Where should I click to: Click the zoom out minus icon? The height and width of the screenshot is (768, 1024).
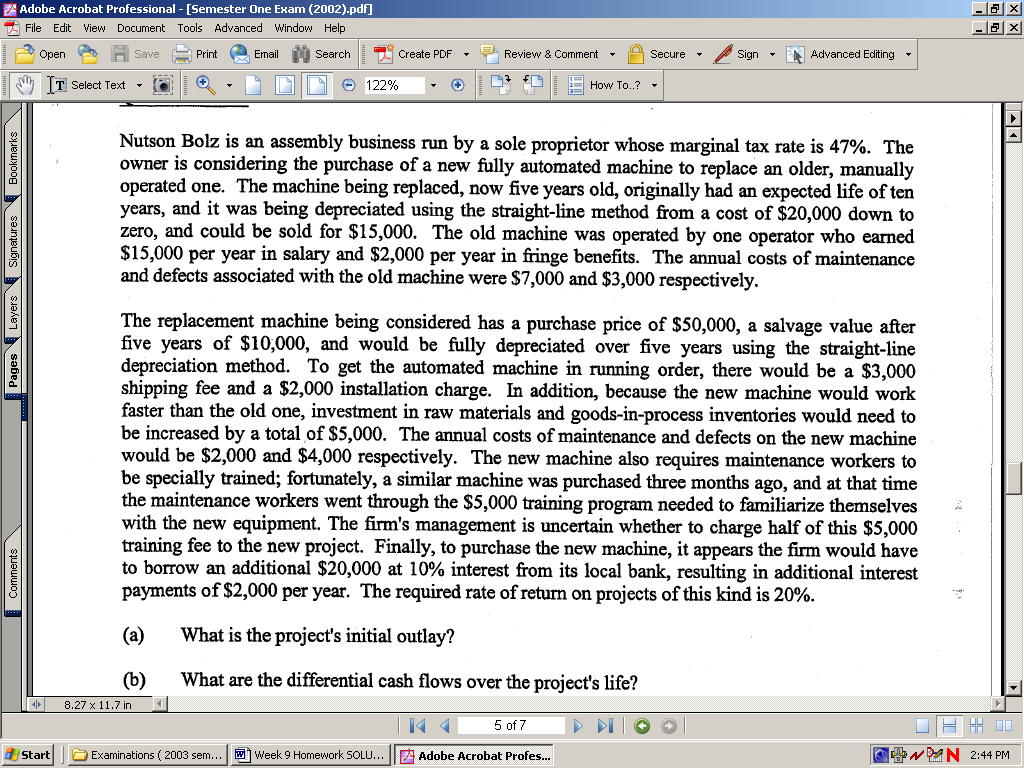coord(348,86)
